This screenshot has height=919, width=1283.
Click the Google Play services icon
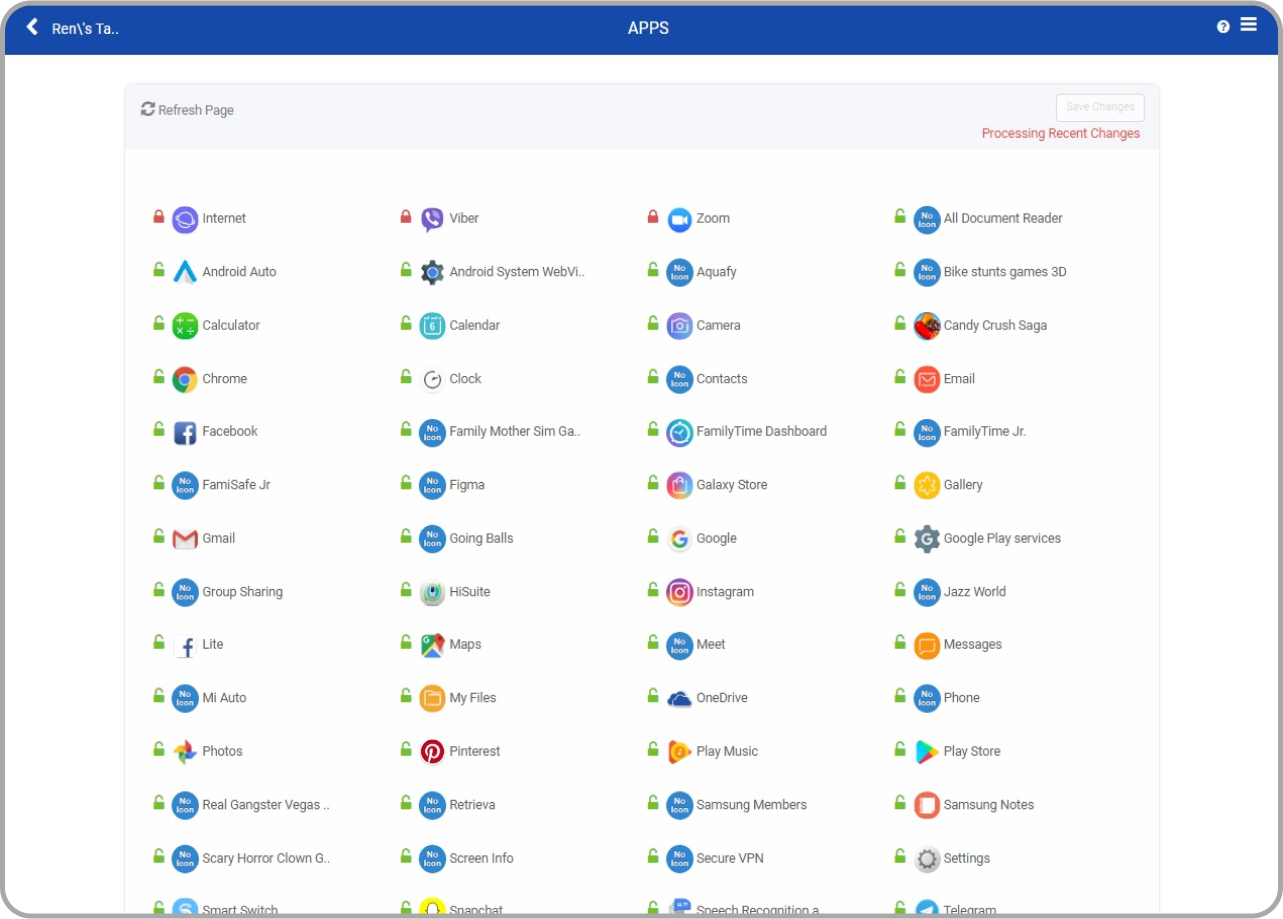(927, 539)
